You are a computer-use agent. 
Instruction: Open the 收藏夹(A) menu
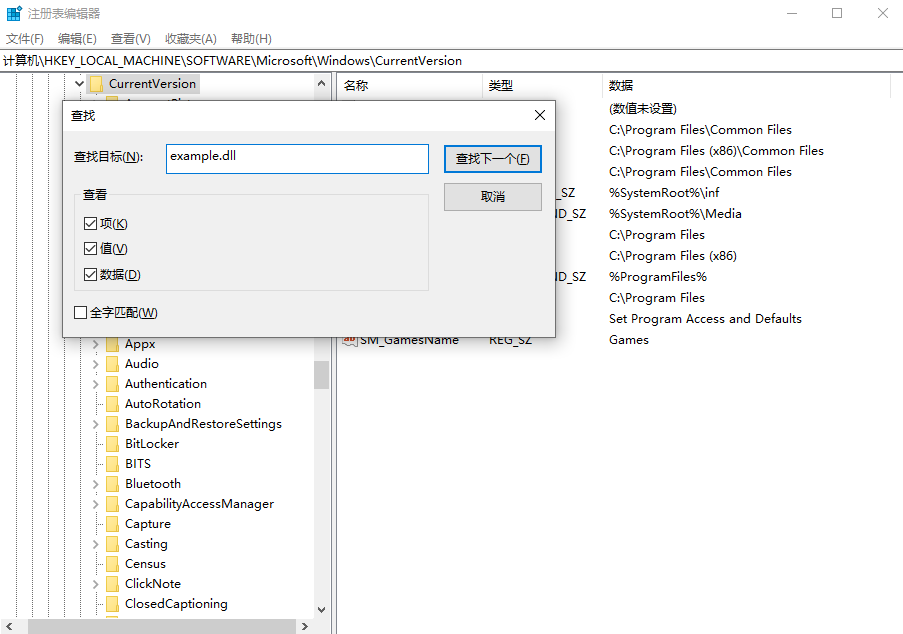tap(190, 39)
